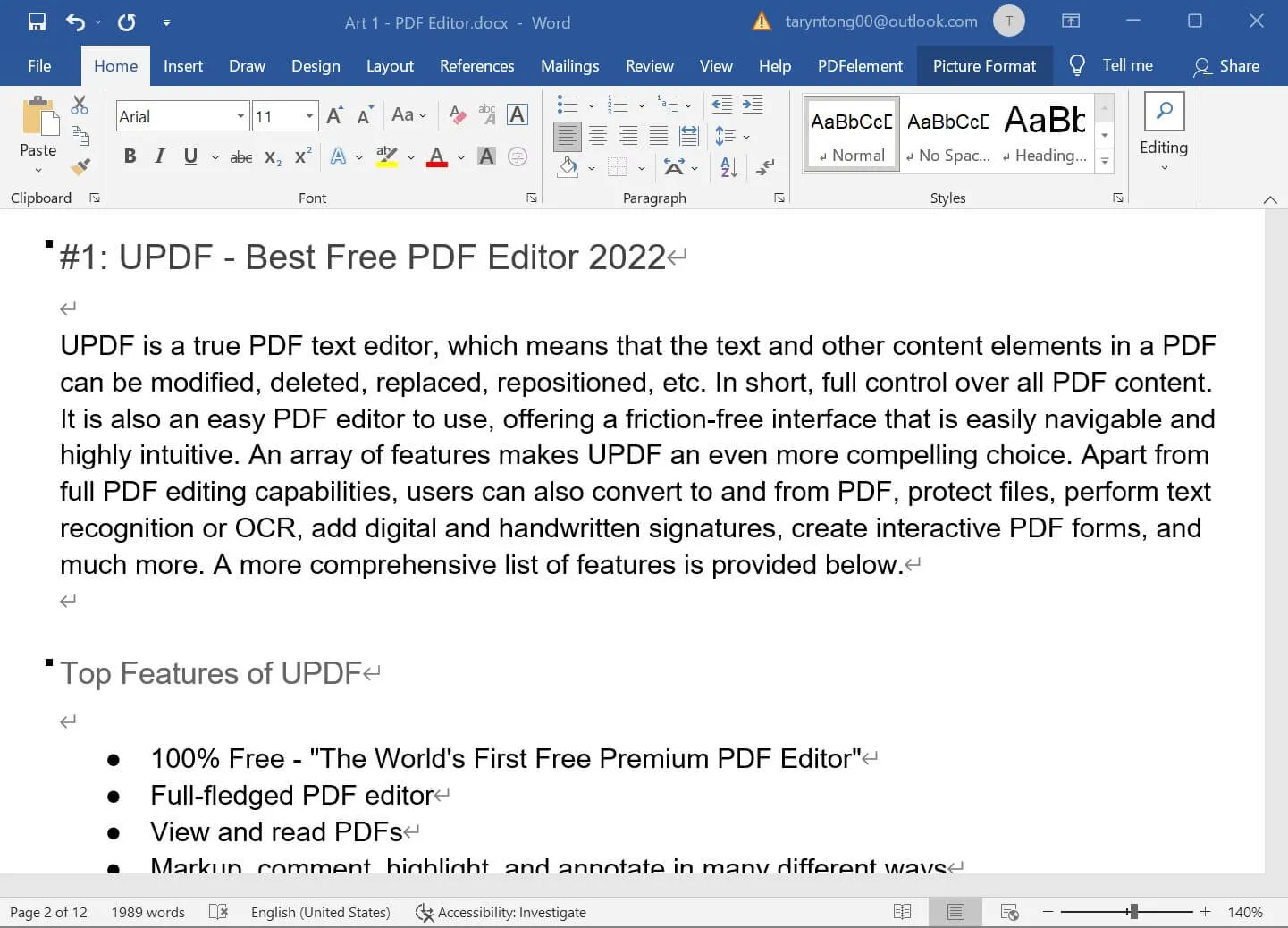Viewport: 1288px width, 928px height.
Task: Sort the selected text alphabetically
Action: point(729,166)
